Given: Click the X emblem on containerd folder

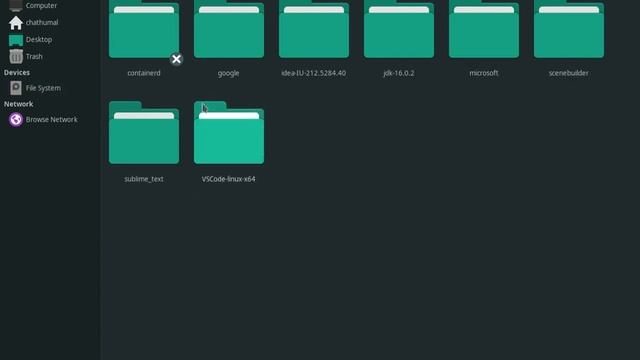Looking at the screenshot, I should click(x=176, y=59).
